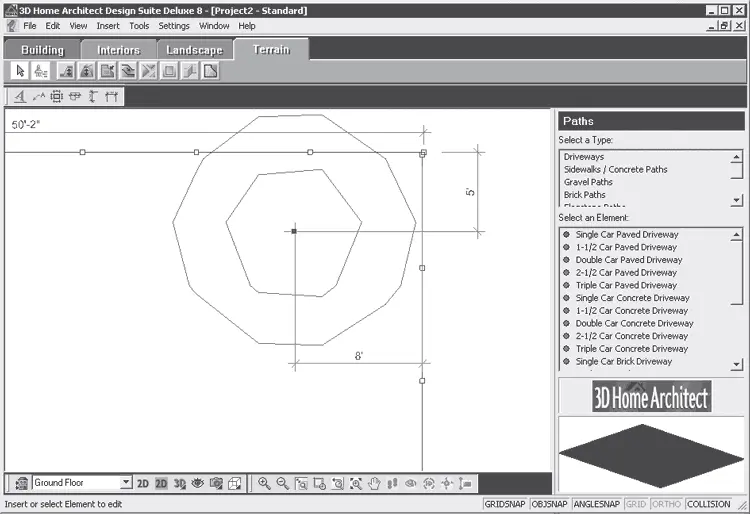Select the Pan hand tool
Image resolution: width=750 pixels, height=514 pixels.
pyautogui.click(x=375, y=483)
